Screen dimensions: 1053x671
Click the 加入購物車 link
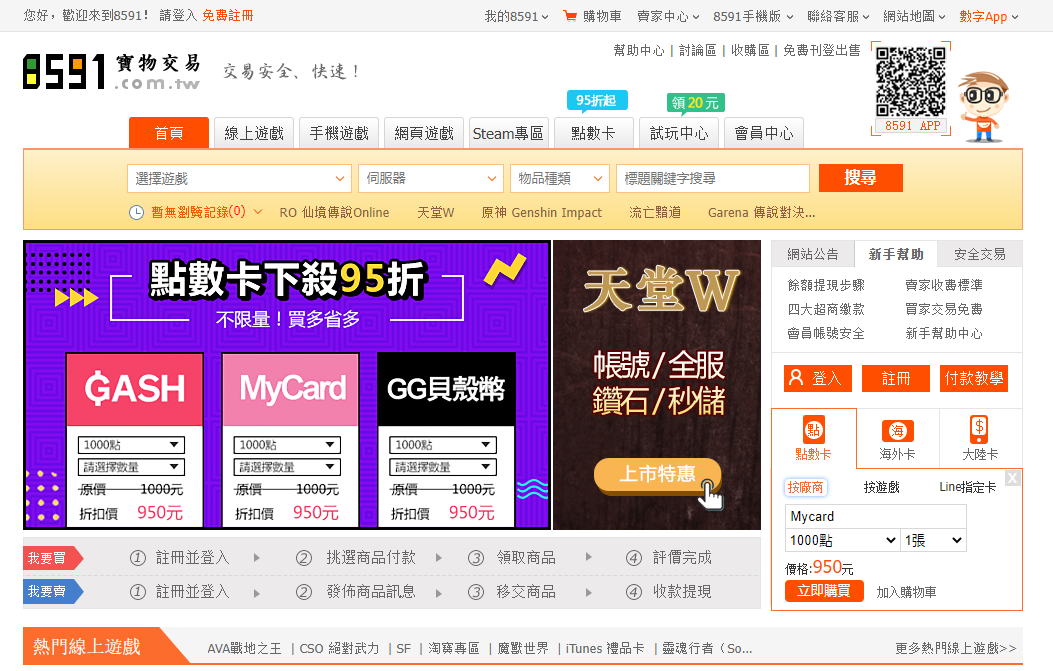pos(906,592)
